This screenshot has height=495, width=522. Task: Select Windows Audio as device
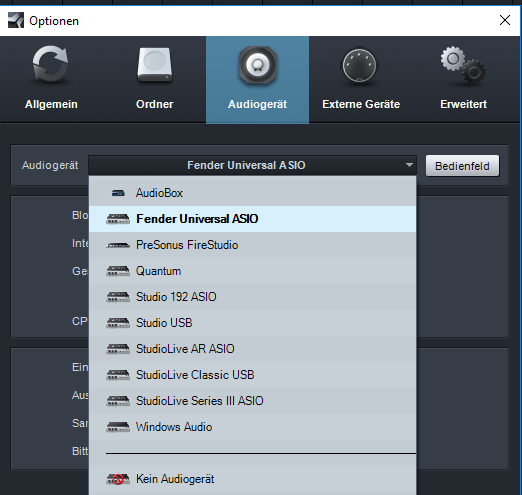252,427
